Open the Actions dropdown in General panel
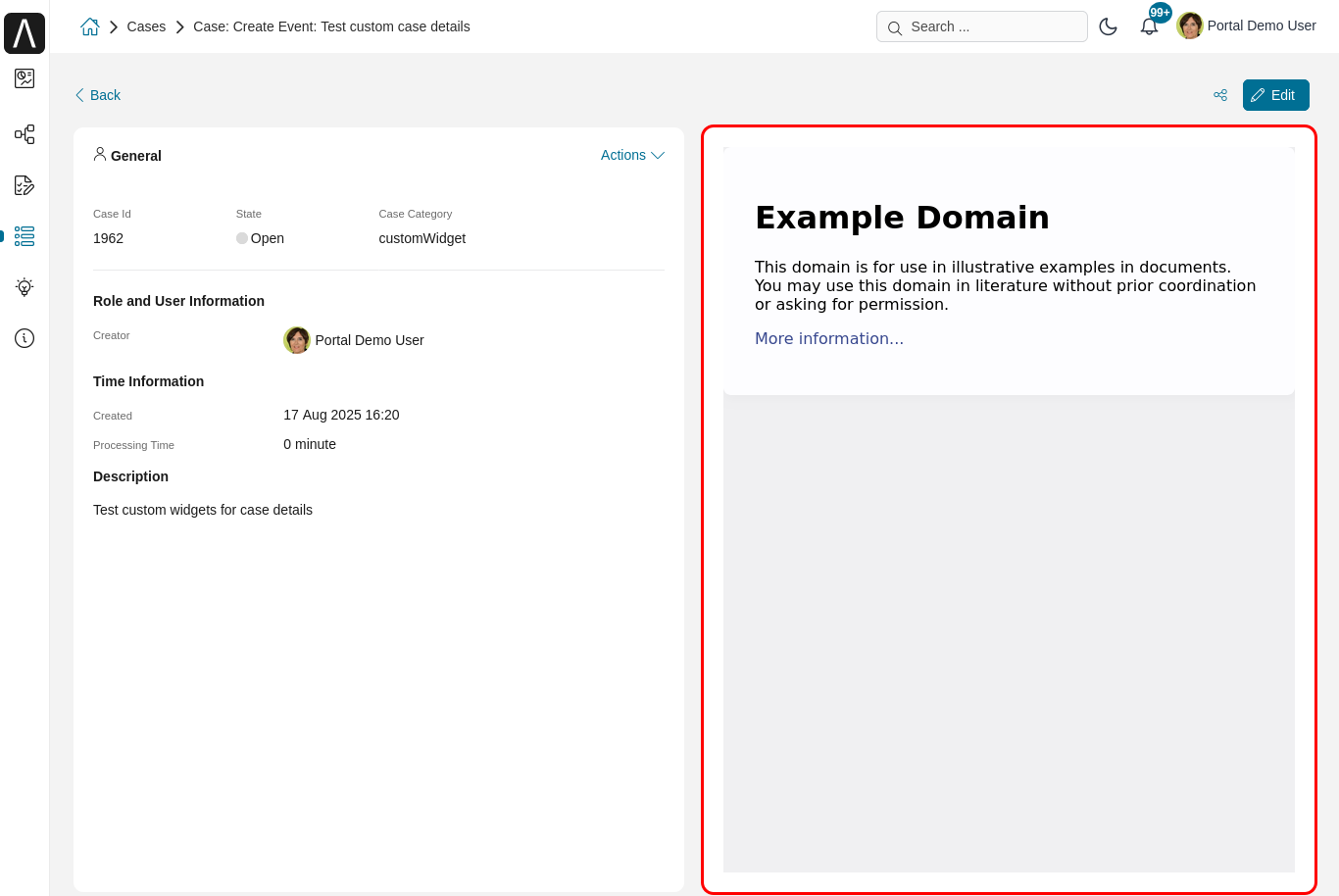1339x896 pixels. point(631,155)
